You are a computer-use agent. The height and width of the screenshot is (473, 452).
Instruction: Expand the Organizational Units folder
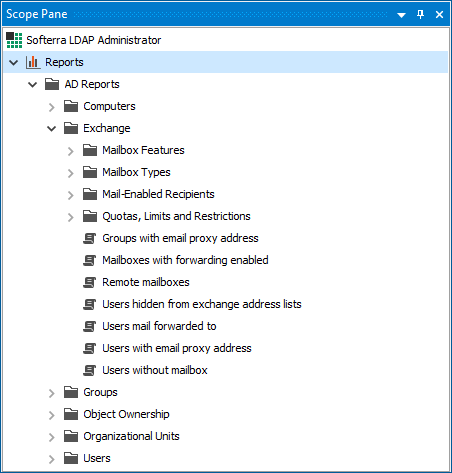click(x=51, y=437)
